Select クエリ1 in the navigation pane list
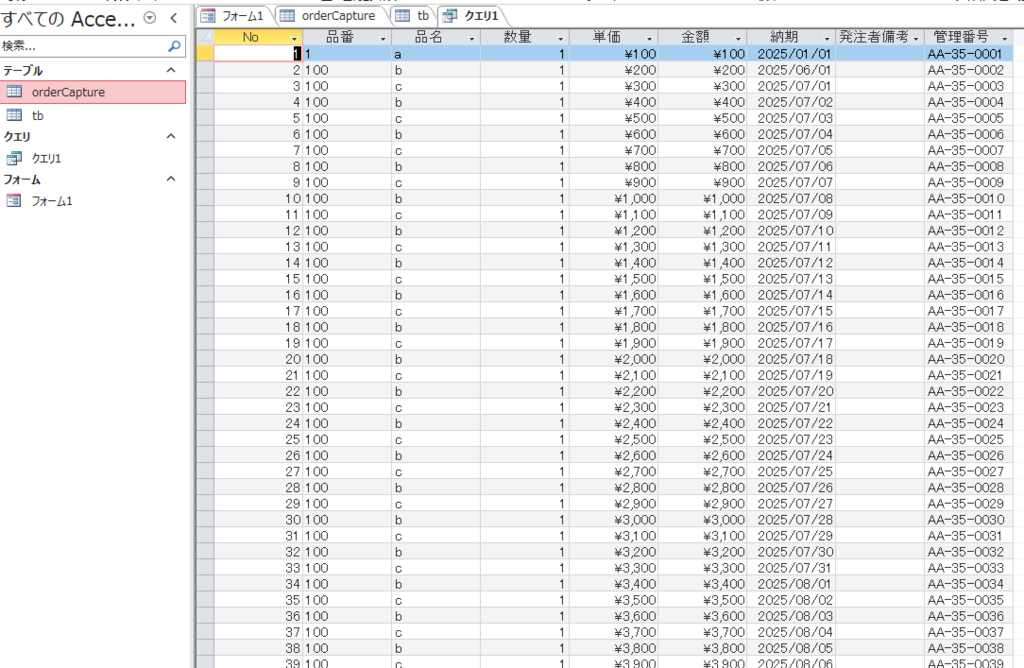 (x=46, y=158)
